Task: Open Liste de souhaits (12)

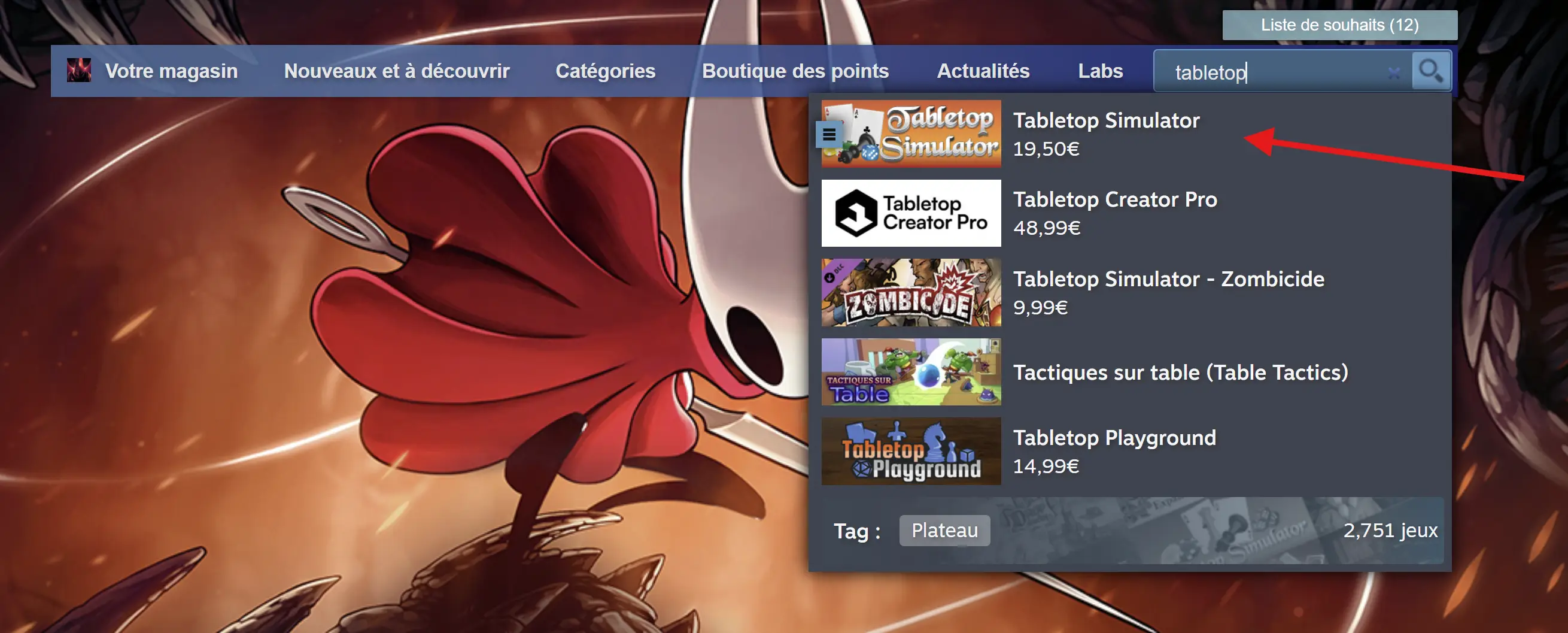Action: click(x=1339, y=25)
